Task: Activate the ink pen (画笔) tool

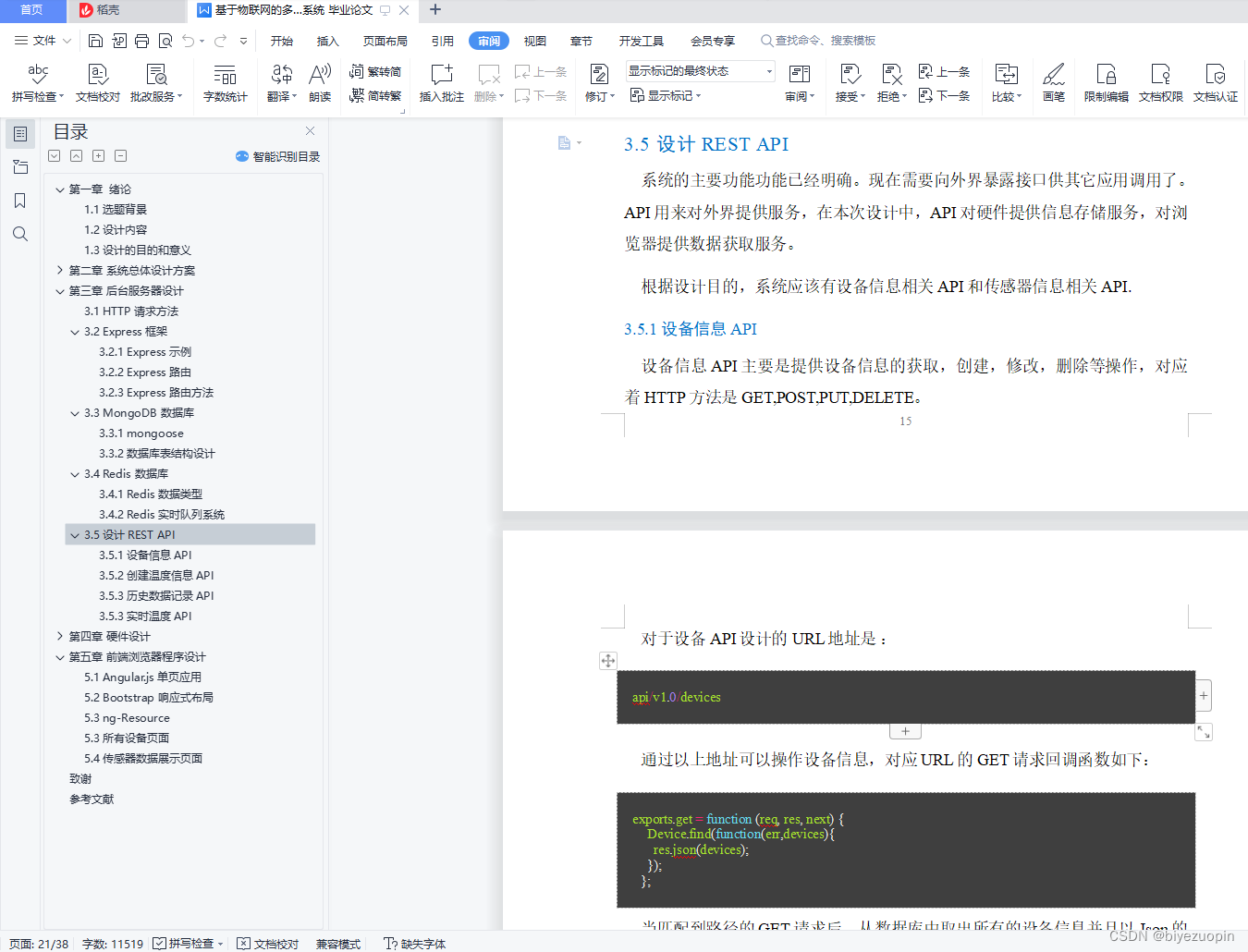Action: click(x=1054, y=82)
